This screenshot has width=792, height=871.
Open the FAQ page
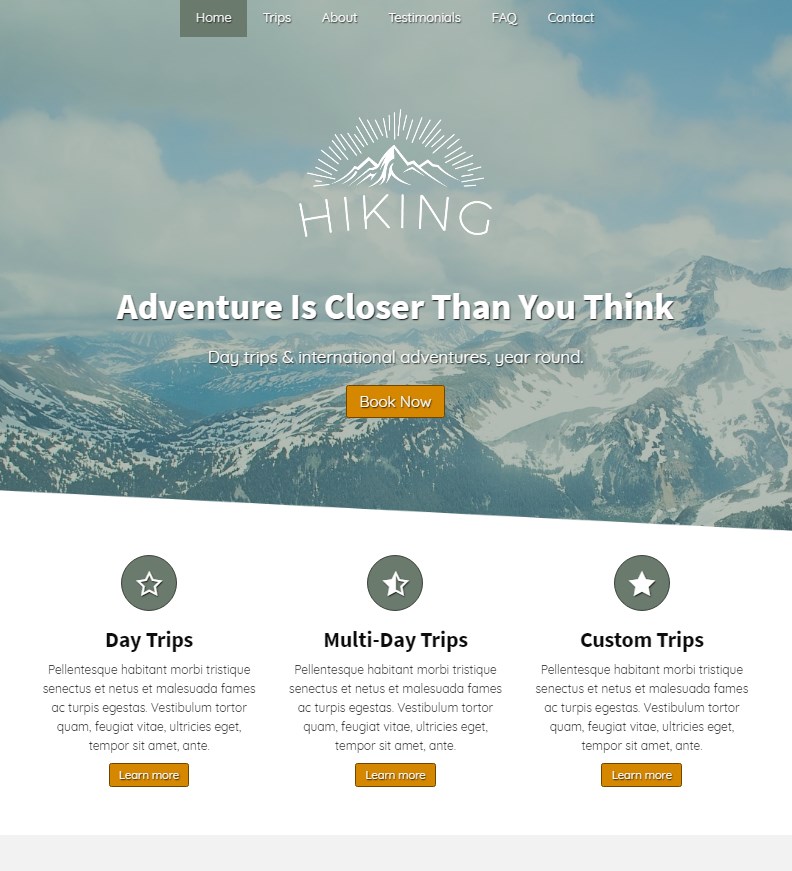click(x=504, y=18)
